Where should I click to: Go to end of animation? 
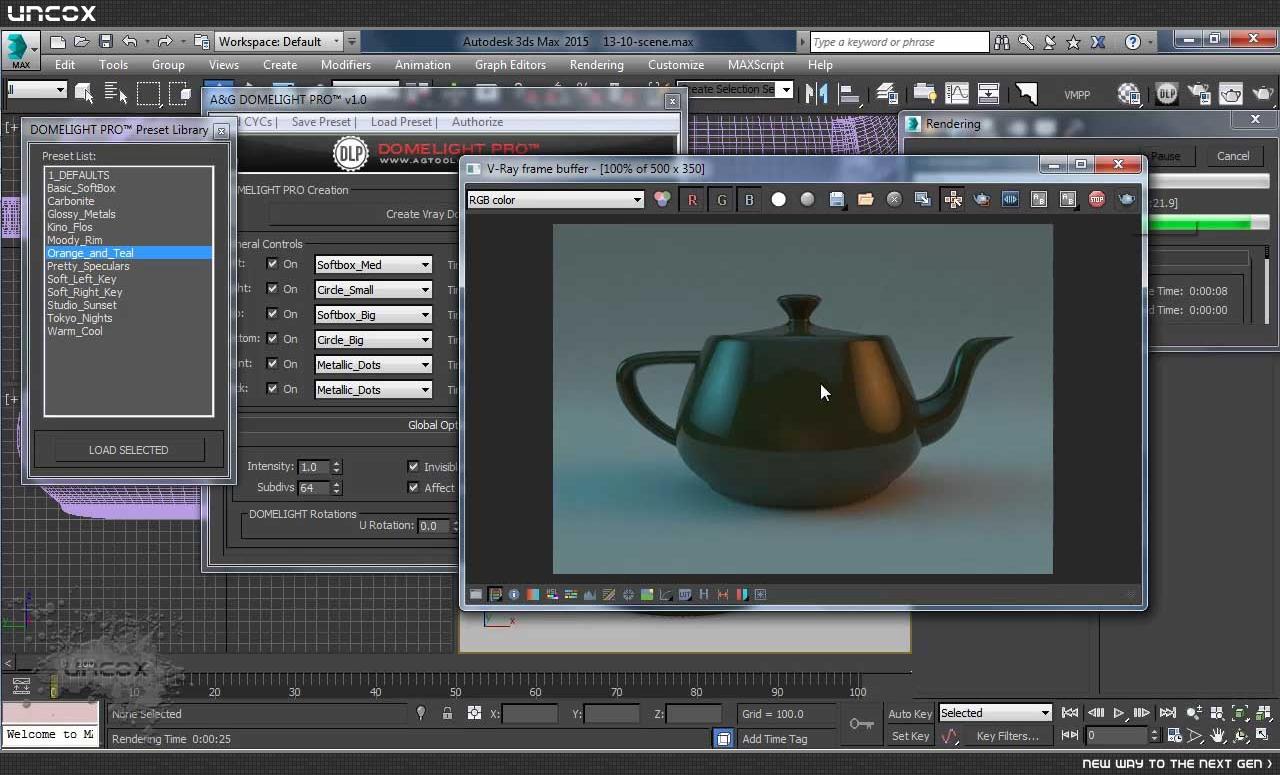1166,714
